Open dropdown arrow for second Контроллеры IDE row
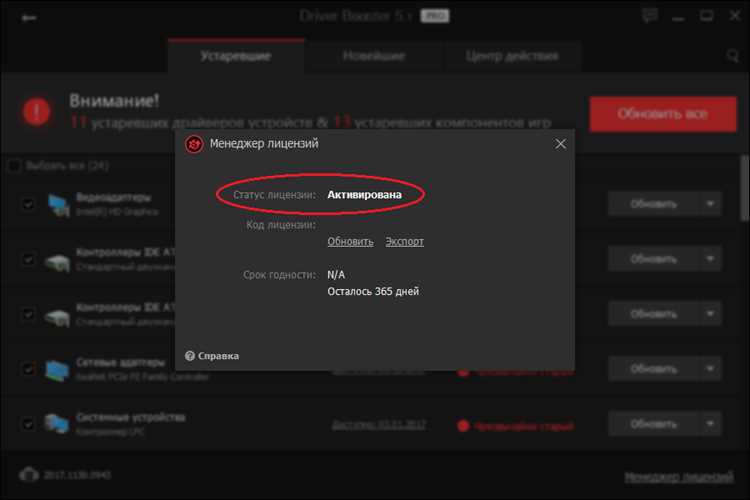The image size is (750, 500). [710, 314]
